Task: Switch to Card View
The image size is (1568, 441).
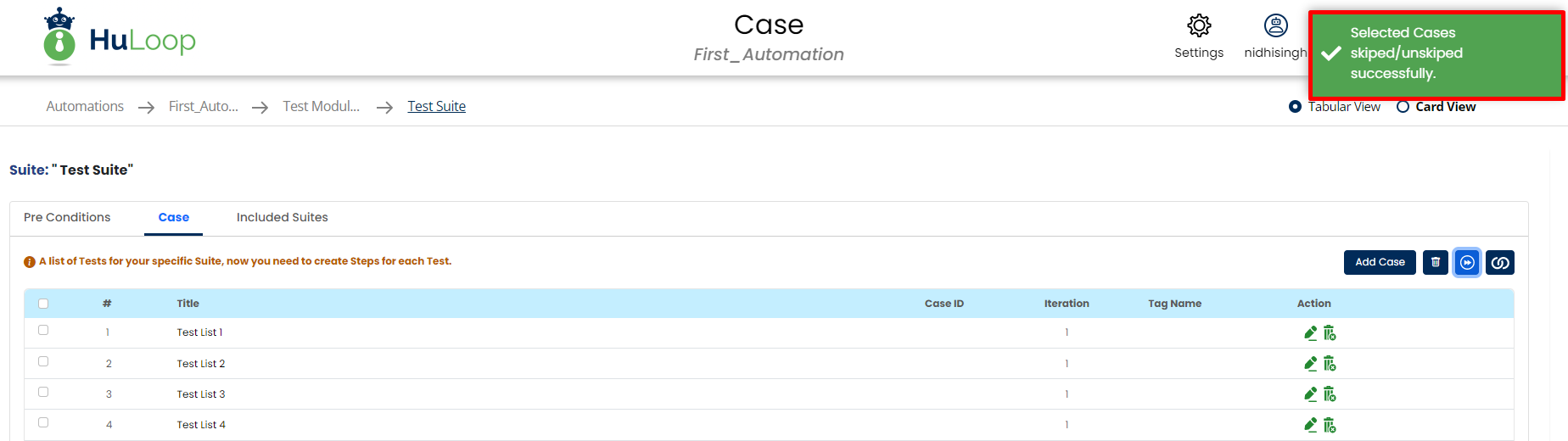Action: [1403, 107]
